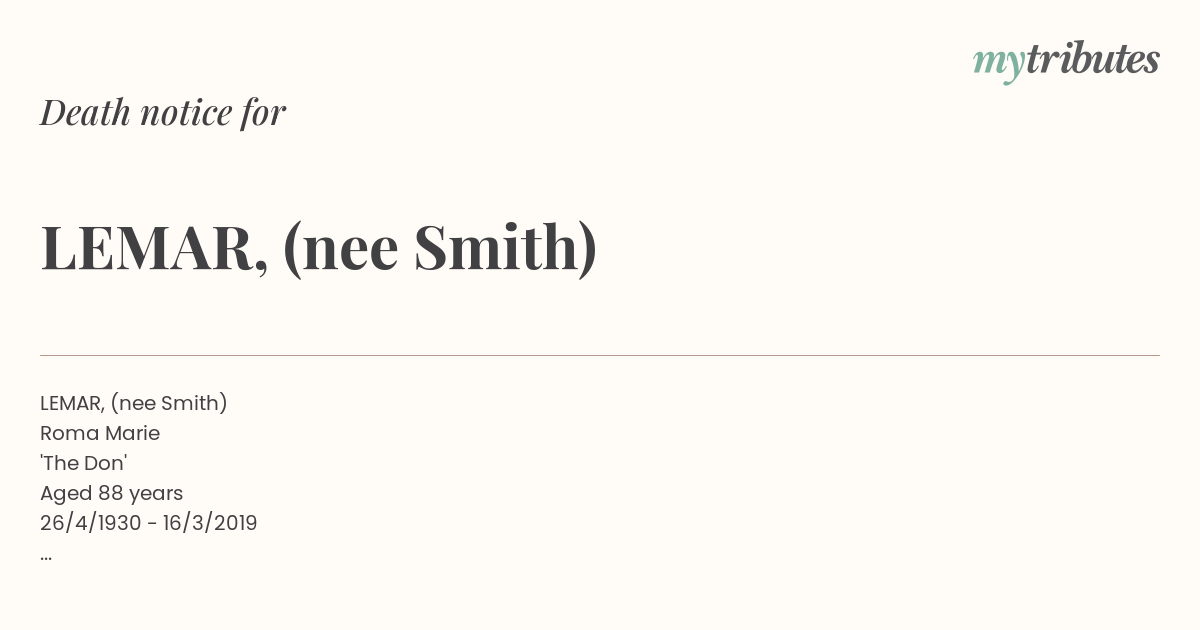Click the death date '16/3/2019'
The height and width of the screenshot is (630, 1200).
click(210, 523)
